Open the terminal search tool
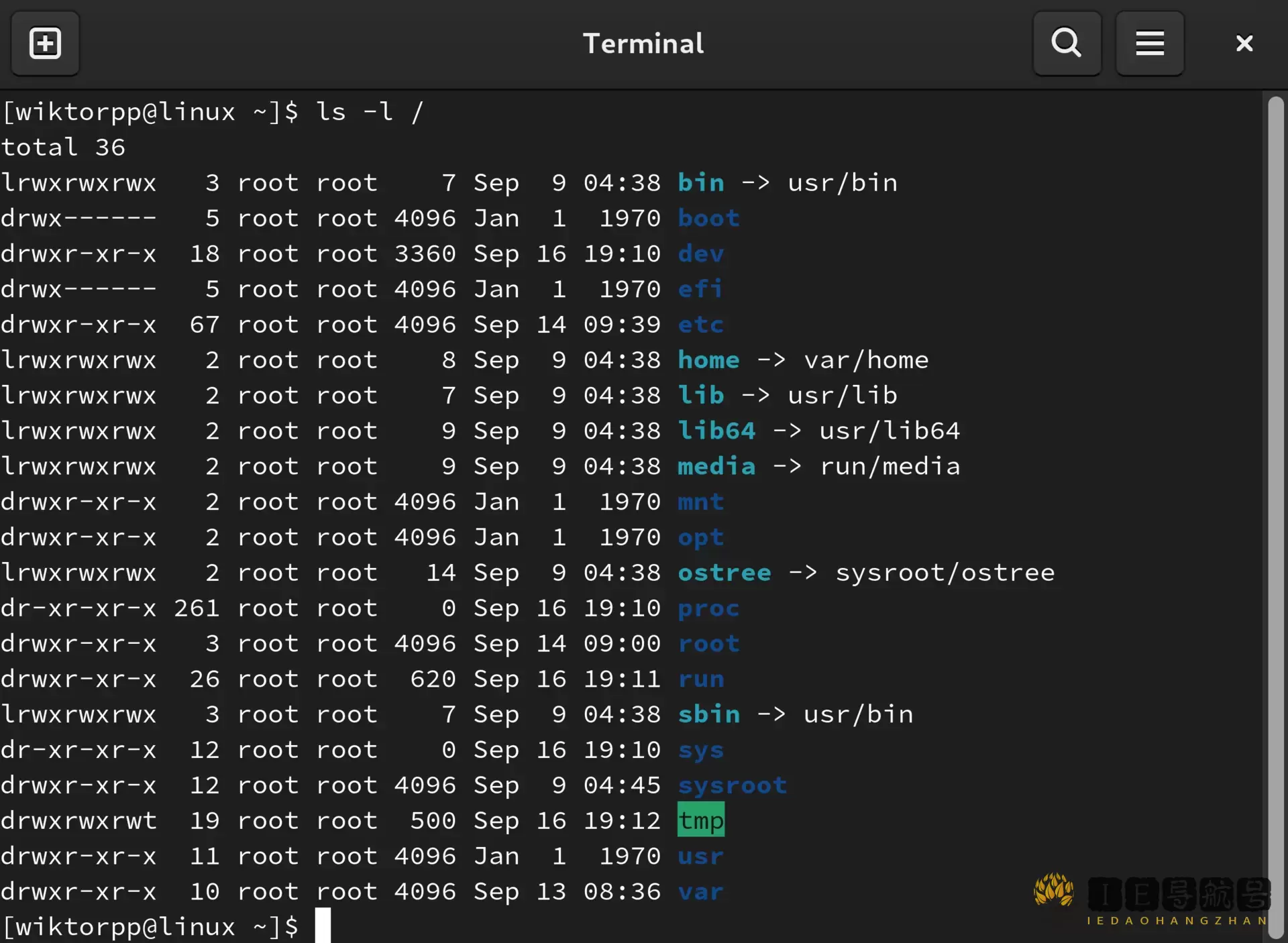Screen dimensions: 1288x943 [1067, 44]
